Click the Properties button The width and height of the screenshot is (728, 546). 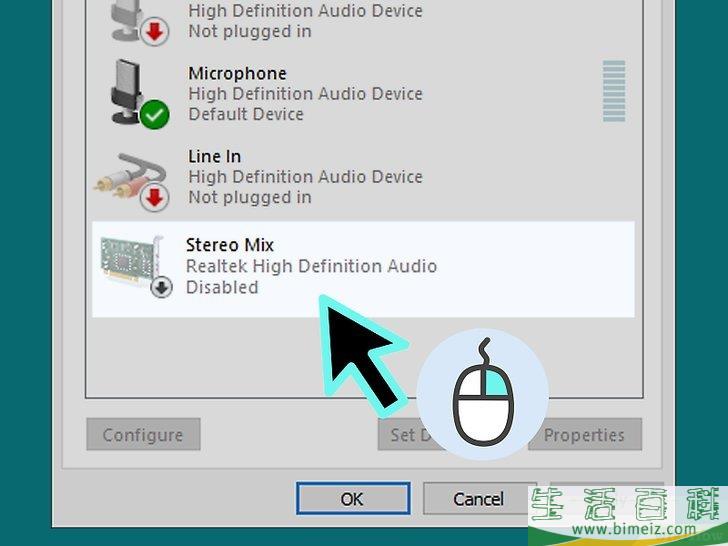point(585,435)
